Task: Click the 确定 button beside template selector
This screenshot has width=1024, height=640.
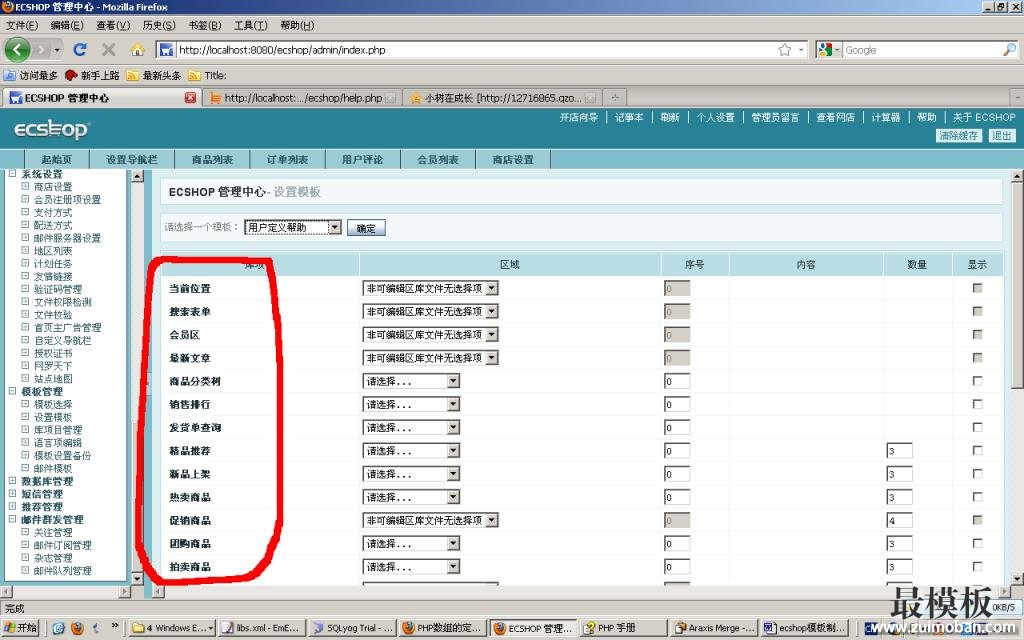Action: coord(366,228)
